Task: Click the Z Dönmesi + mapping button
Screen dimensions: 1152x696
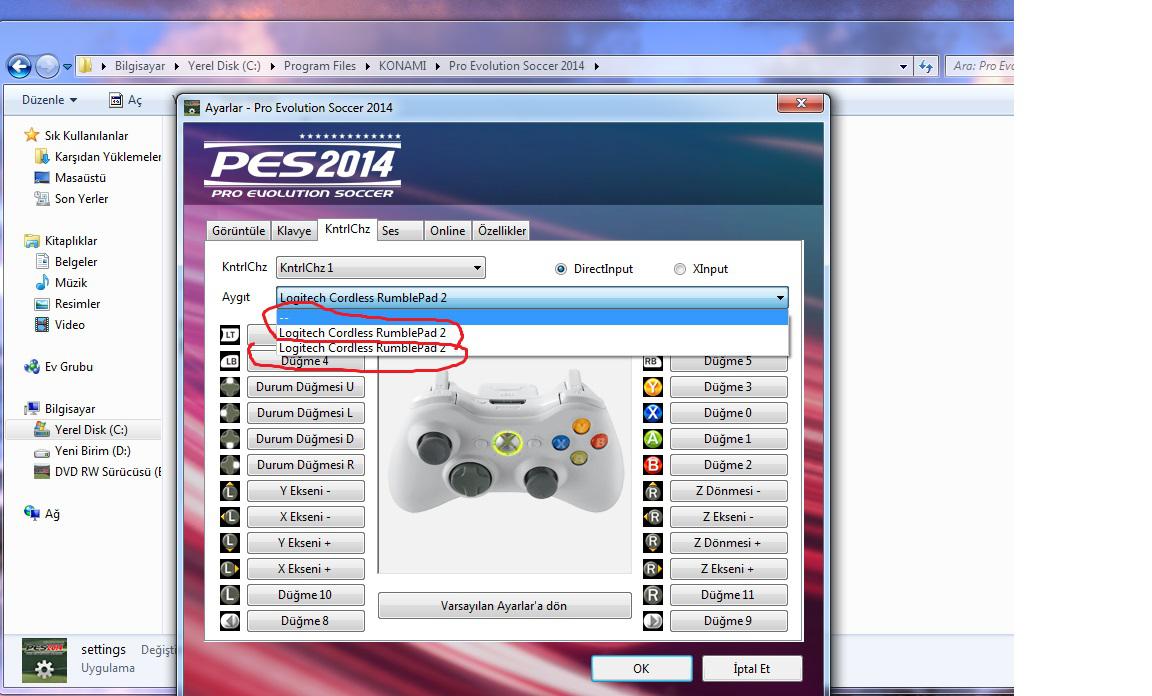Action: 728,542
